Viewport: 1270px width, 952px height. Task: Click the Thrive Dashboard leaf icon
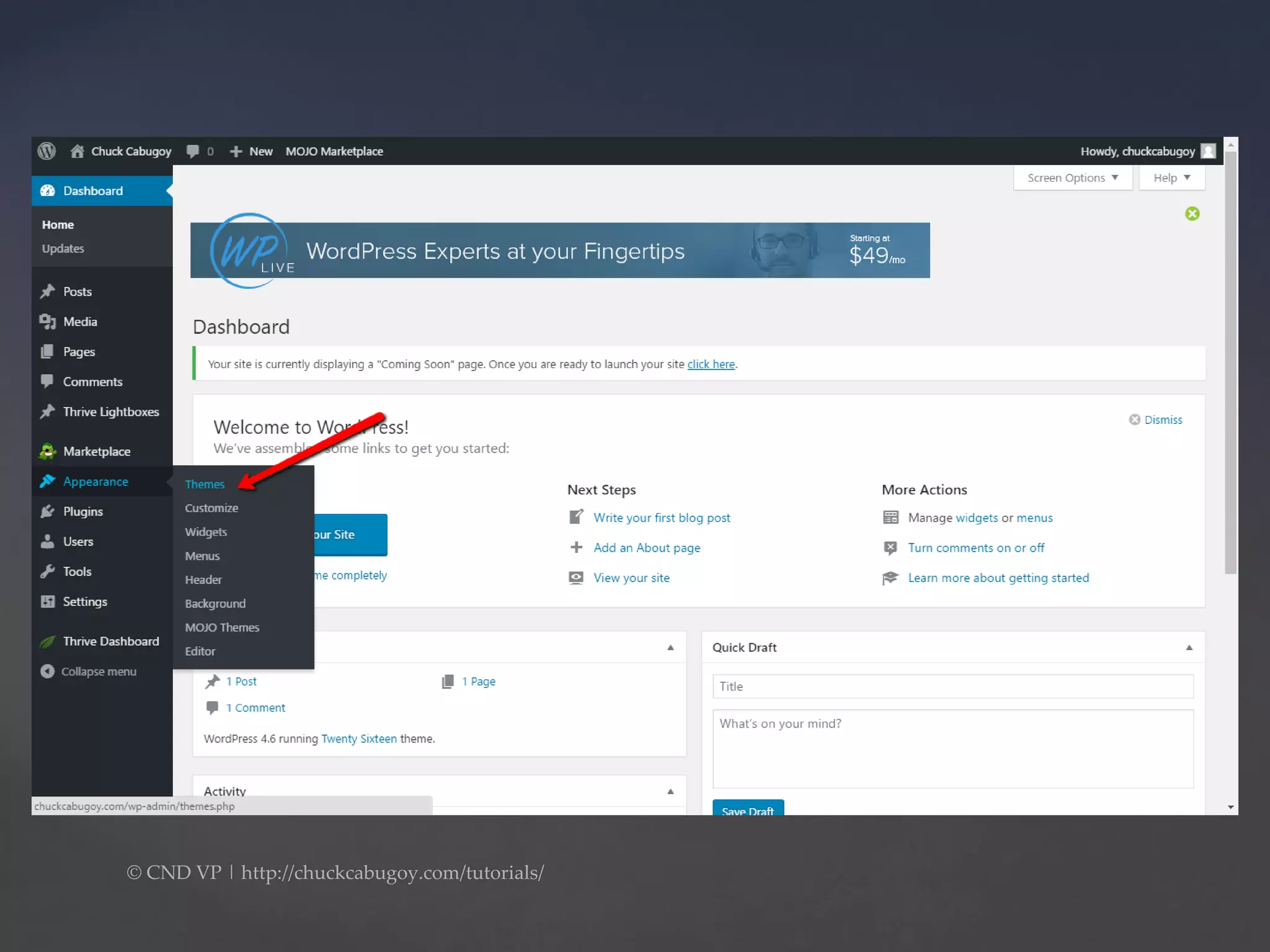[48, 641]
